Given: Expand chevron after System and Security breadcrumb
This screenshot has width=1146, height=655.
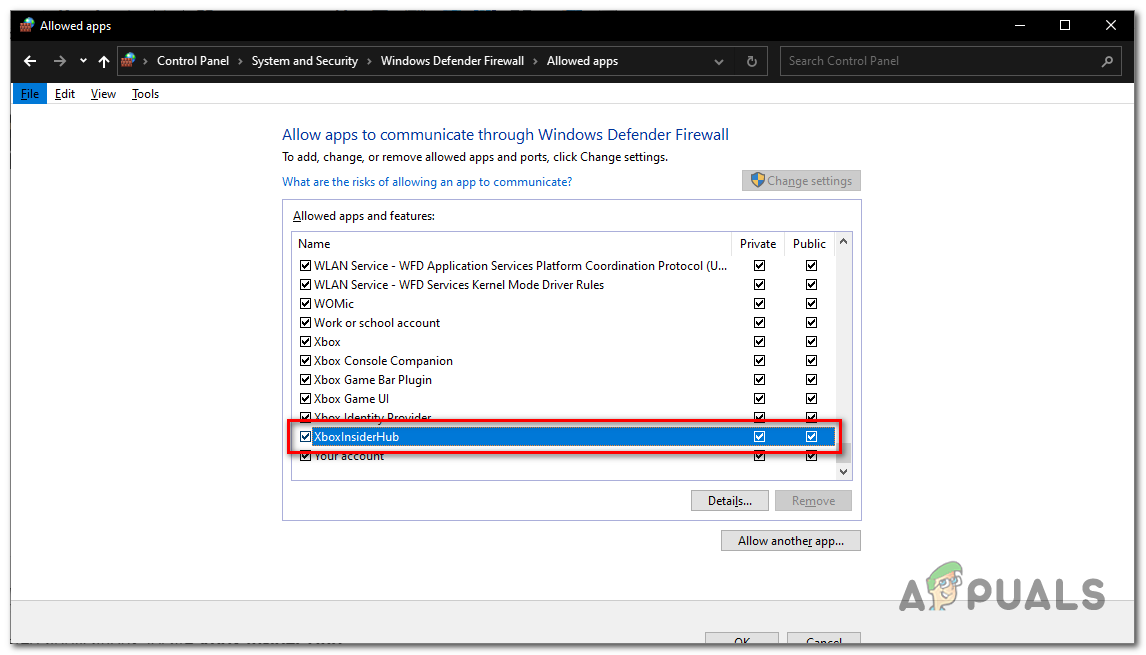Looking at the screenshot, I should click(x=369, y=61).
